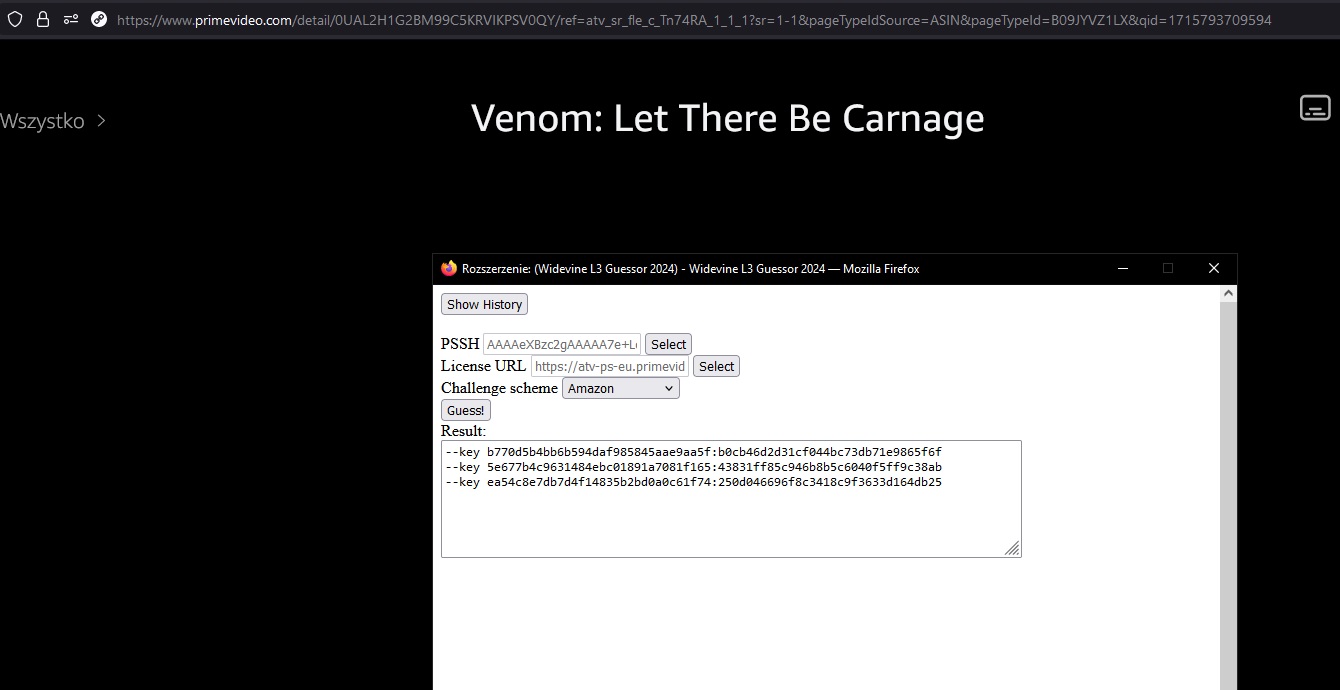Close the Widevine L3 Guessor window

pos(1214,268)
